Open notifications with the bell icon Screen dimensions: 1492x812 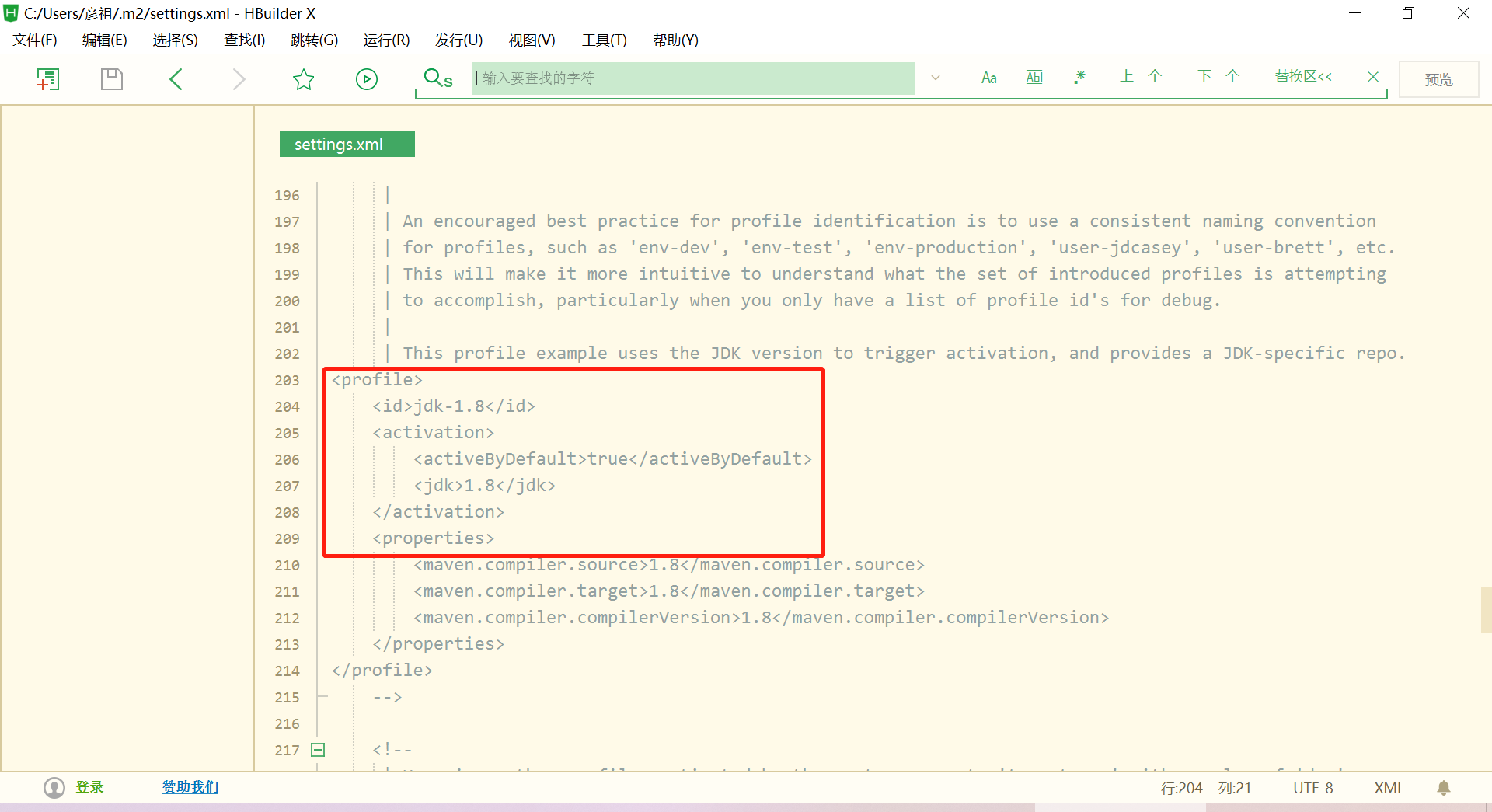(x=1444, y=788)
